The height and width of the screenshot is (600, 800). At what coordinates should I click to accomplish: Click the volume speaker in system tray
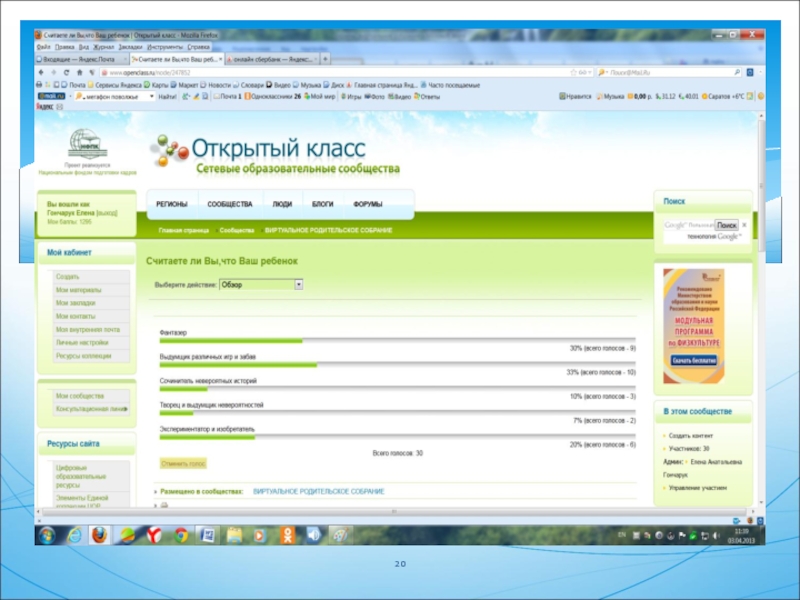tap(716, 535)
